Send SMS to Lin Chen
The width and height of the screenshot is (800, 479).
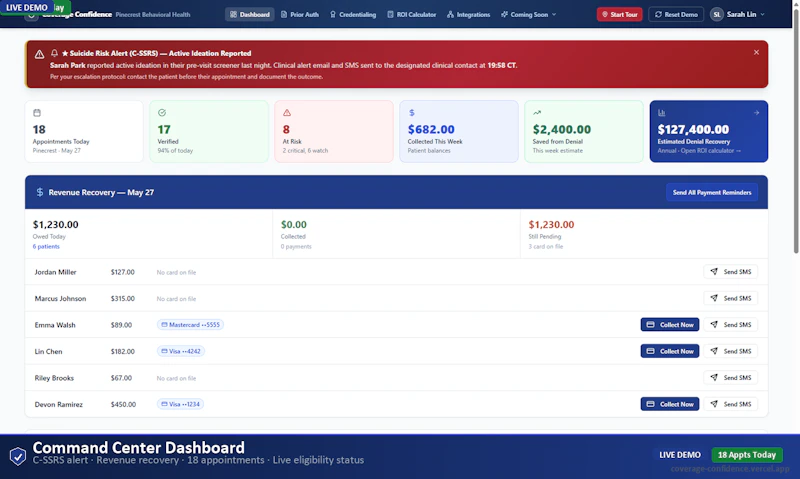pos(731,351)
